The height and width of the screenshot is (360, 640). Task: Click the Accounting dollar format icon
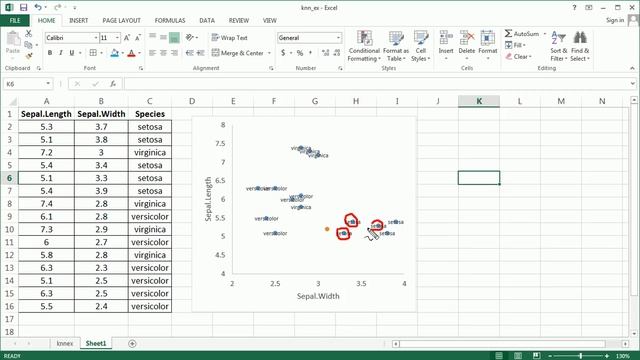tap(283, 53)
